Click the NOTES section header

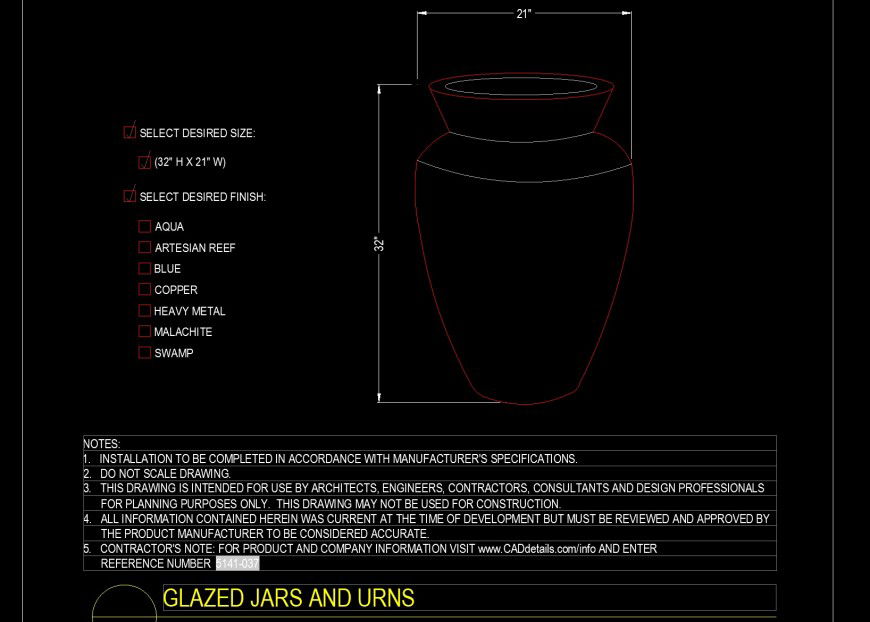pyautogui.click(x=98, y=443)
